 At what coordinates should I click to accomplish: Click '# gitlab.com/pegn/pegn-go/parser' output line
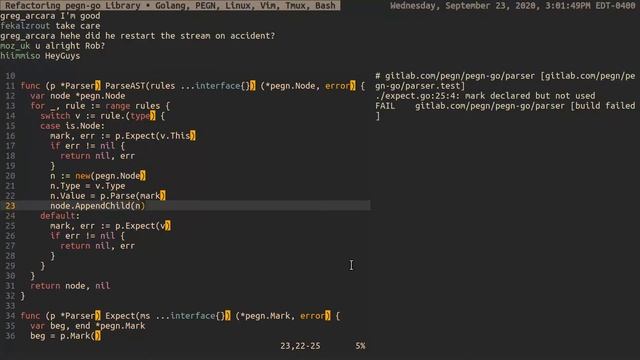(505, 81)
